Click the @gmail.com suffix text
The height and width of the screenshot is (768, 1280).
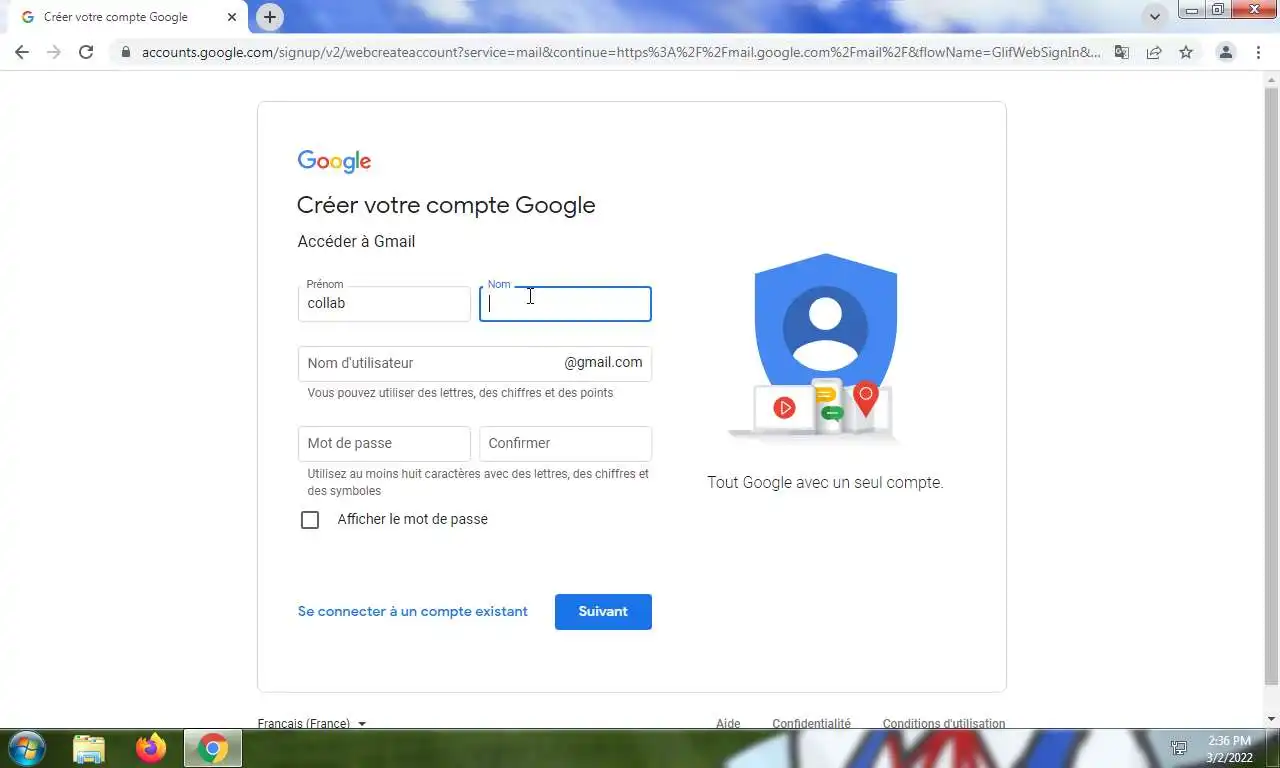tap(603, 362)
